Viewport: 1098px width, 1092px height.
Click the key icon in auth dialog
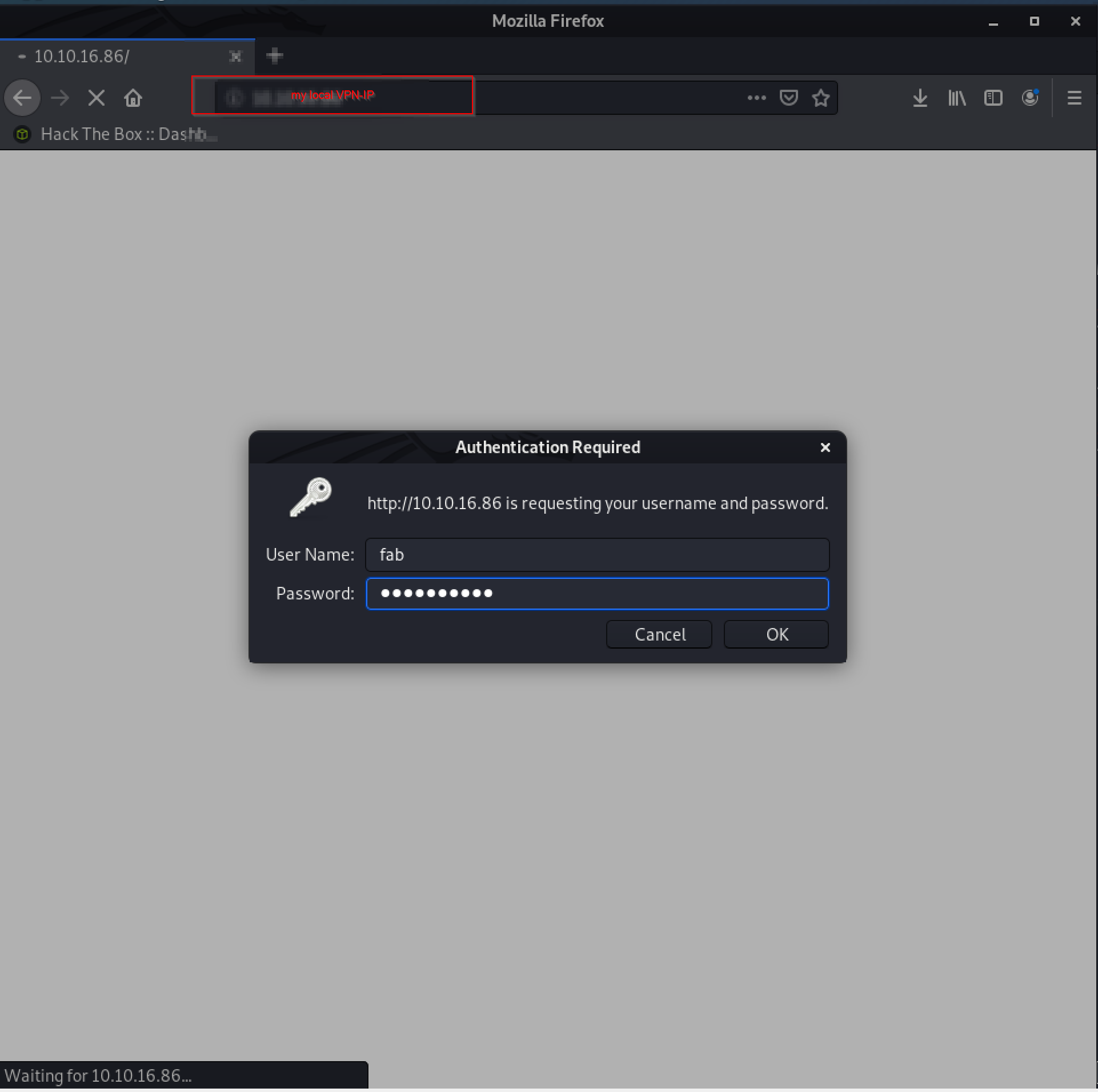(311, 497)
